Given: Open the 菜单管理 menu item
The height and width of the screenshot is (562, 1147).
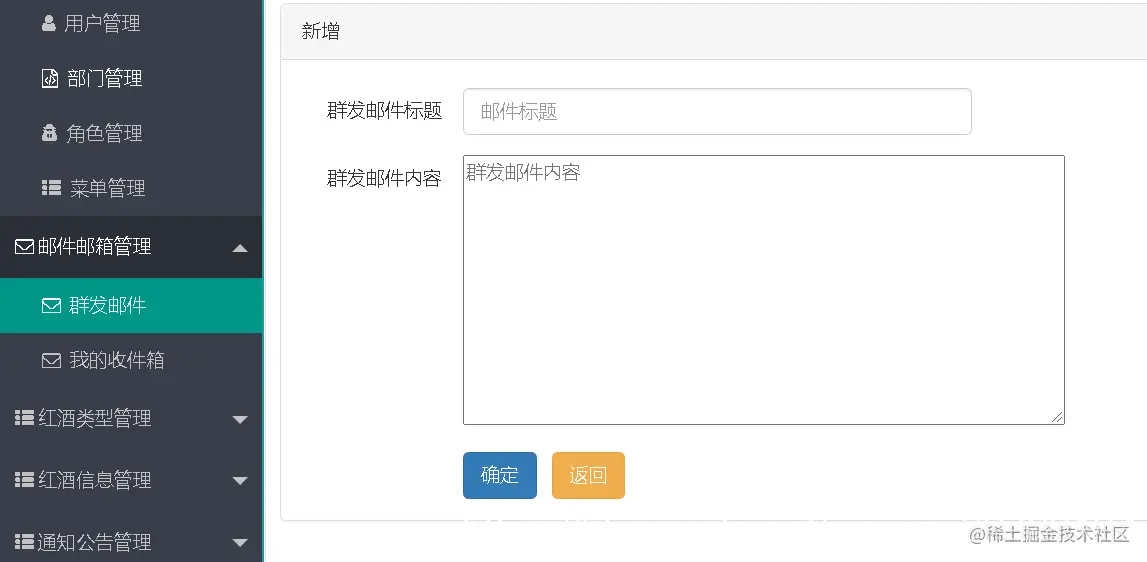Looking at the screenshot, I should tap(131, 188).
